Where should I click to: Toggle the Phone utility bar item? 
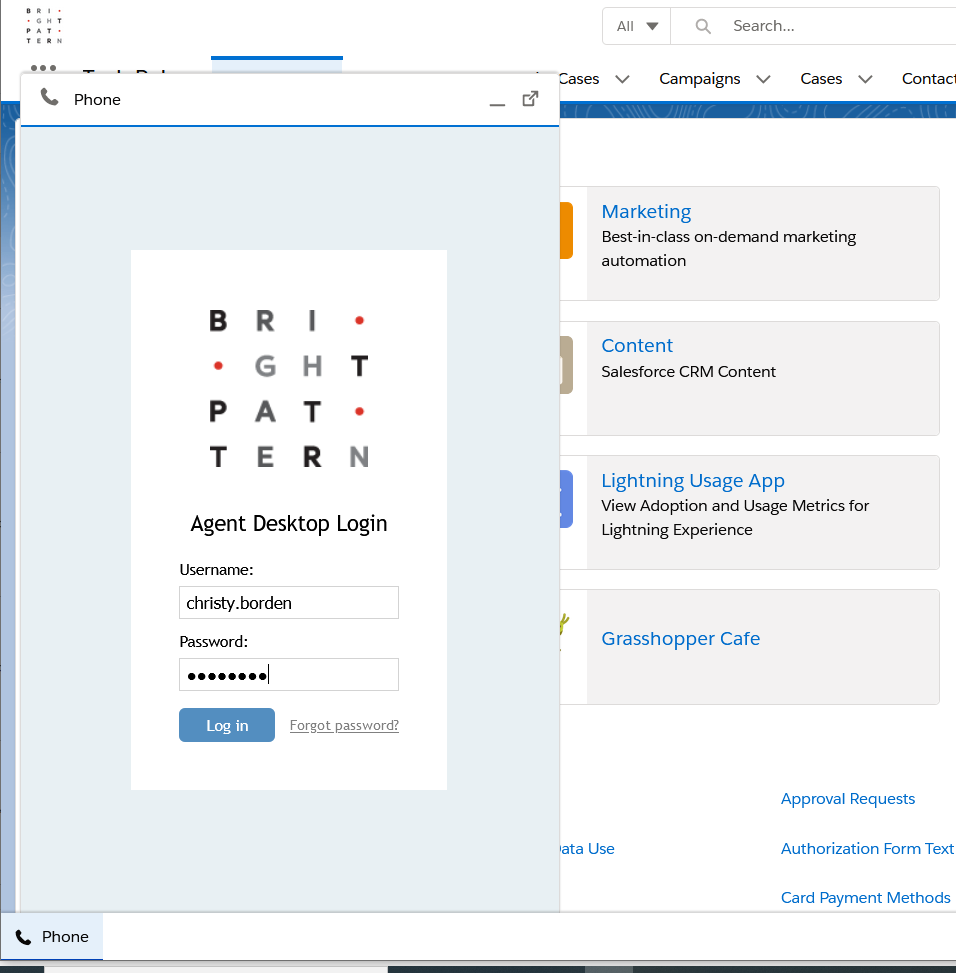tap(52, 936)
